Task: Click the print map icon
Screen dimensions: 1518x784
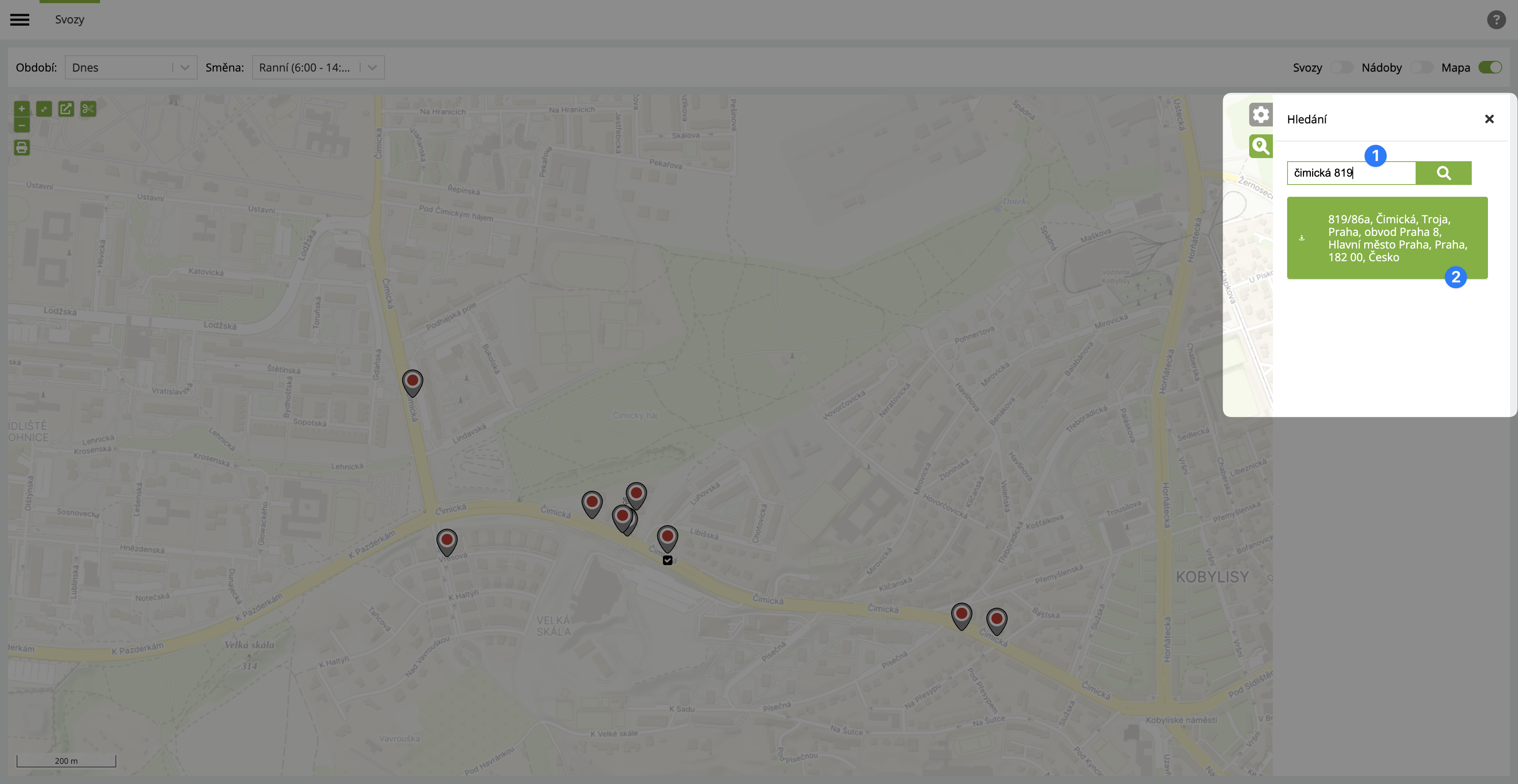Action: (22, 147)
